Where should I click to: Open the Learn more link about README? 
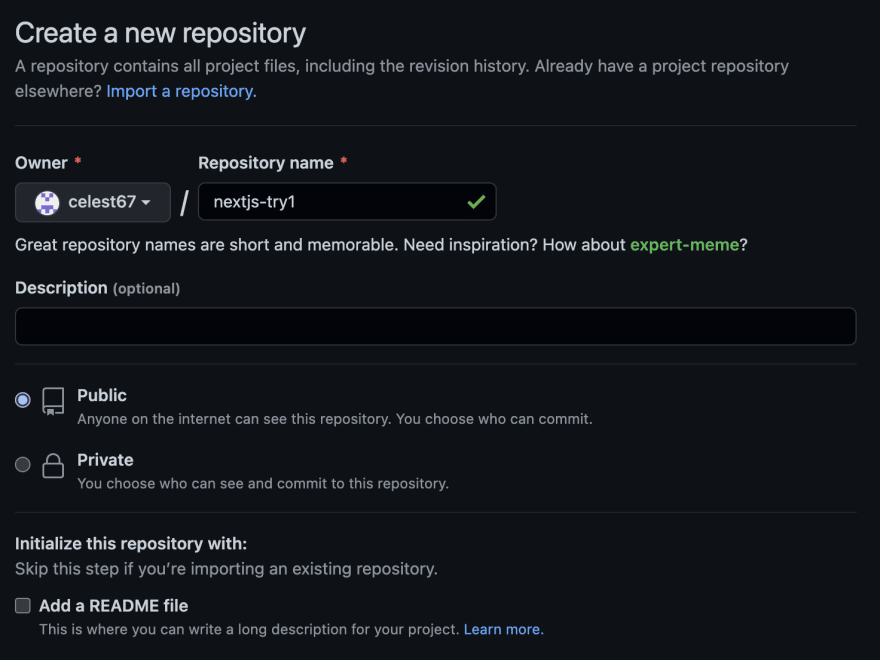[x=503, y=629]
